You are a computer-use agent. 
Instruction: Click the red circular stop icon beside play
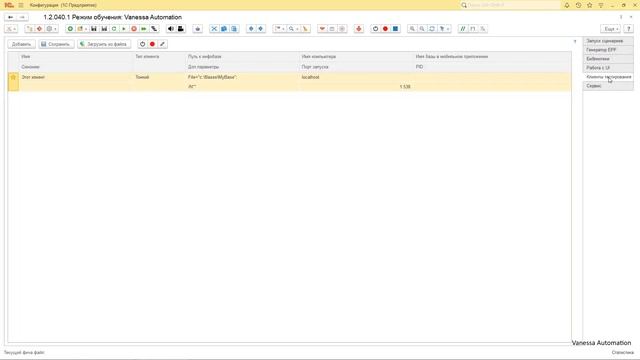pyautogui.click(x=134, y=29)
